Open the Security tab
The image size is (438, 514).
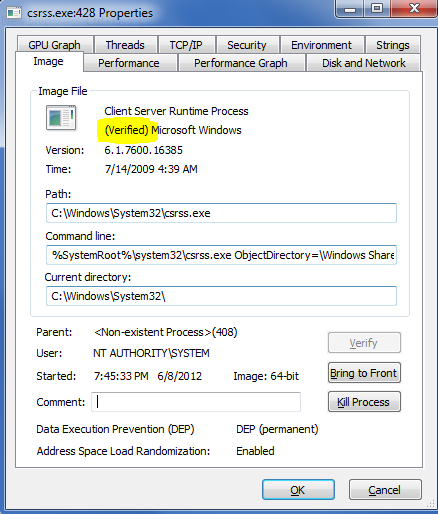click(x=247, y=45)
